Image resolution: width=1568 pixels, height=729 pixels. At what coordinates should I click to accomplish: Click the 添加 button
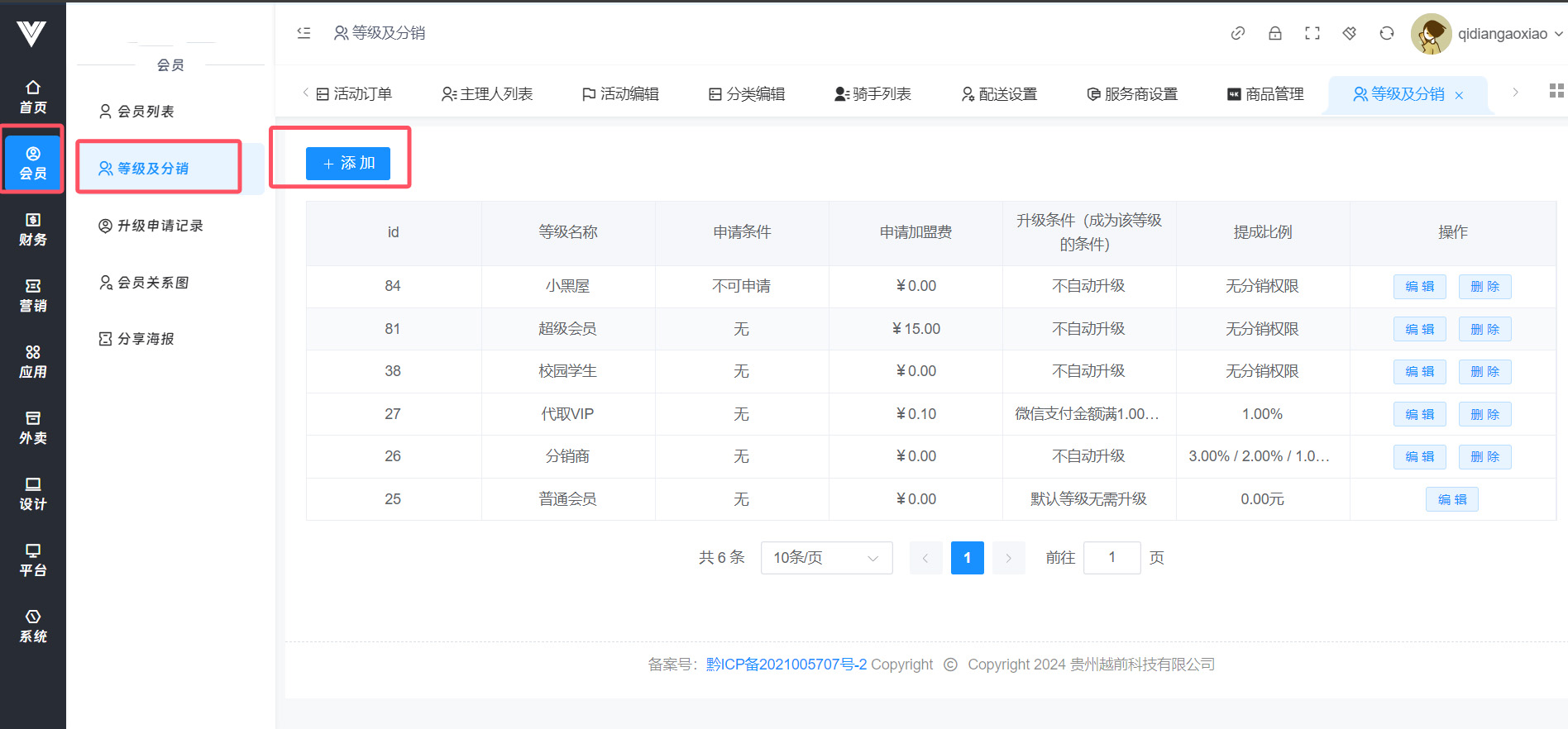(x=347, y=164)
